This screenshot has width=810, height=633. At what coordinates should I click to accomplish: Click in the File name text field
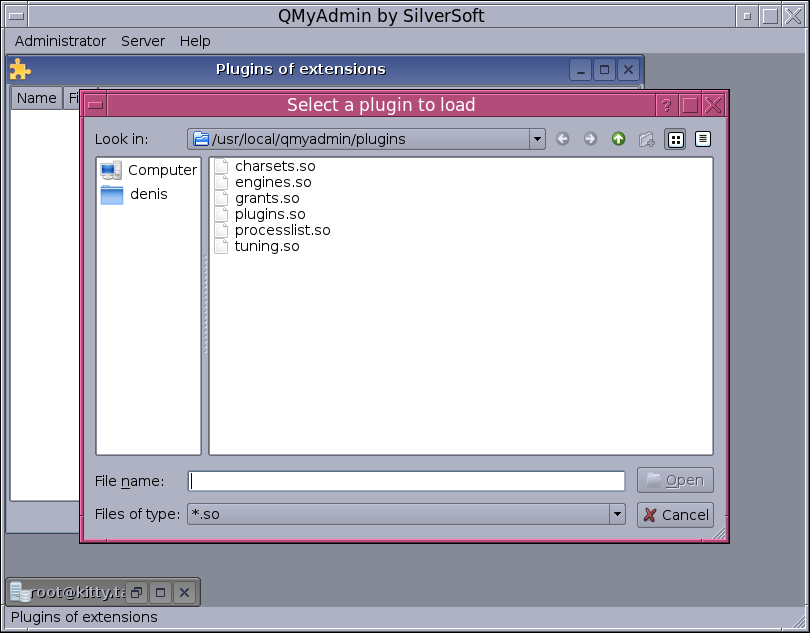406,481
